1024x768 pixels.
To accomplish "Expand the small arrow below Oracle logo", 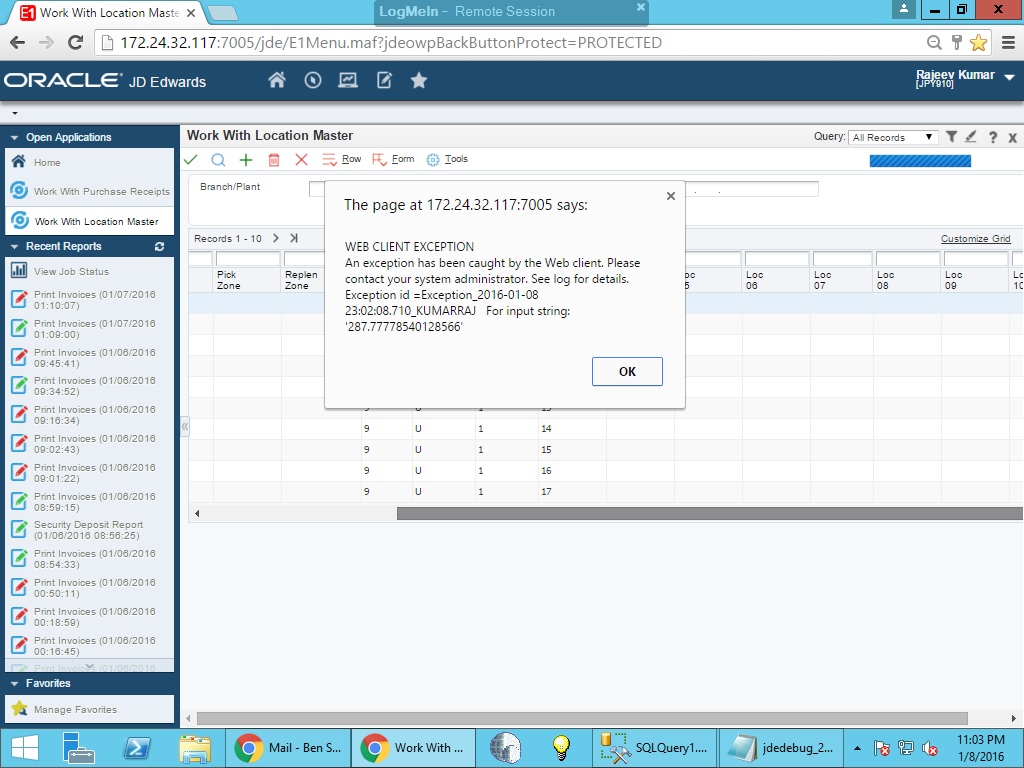I will coord(15,114).
